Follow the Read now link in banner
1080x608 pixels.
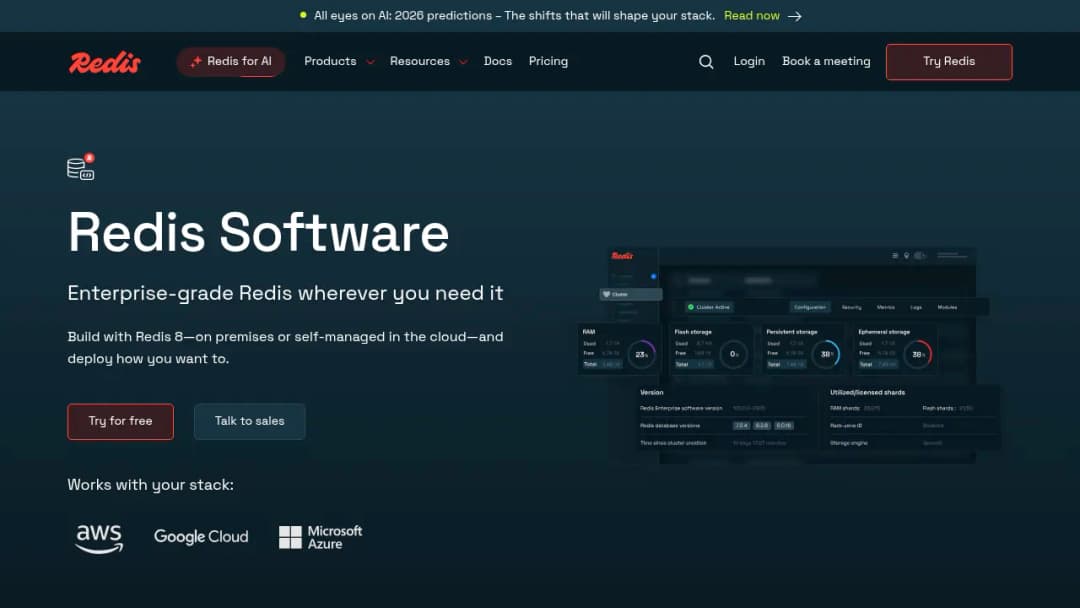coord(751,16)
